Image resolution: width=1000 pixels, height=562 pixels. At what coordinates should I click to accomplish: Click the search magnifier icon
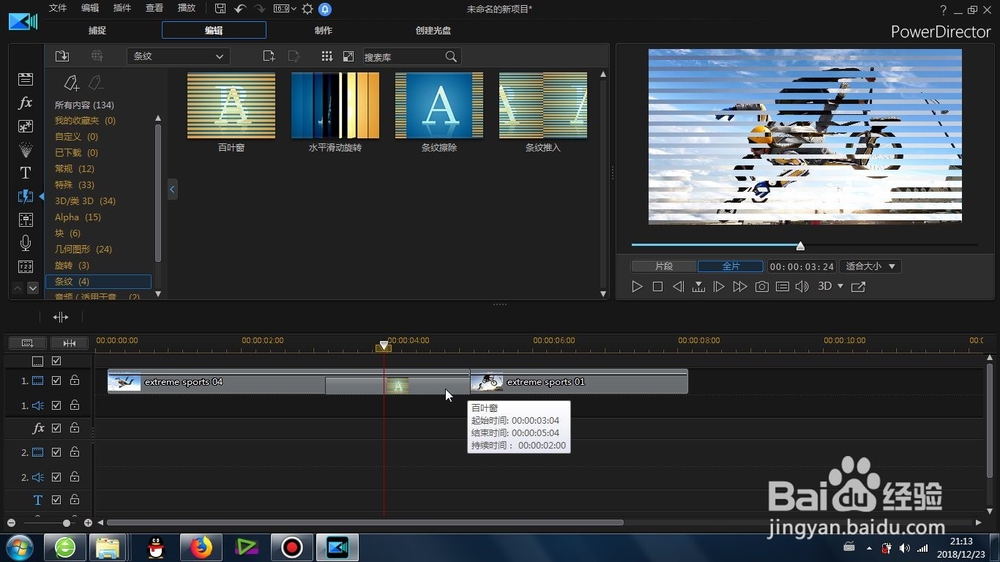[x=451, y=57]
